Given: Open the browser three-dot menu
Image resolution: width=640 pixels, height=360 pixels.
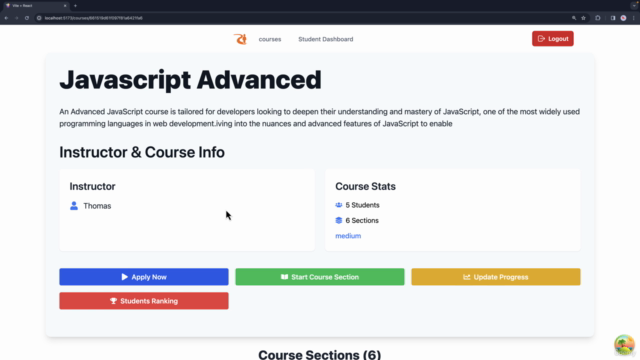Looking at the screenshot, I should click(x=633, y=18).
